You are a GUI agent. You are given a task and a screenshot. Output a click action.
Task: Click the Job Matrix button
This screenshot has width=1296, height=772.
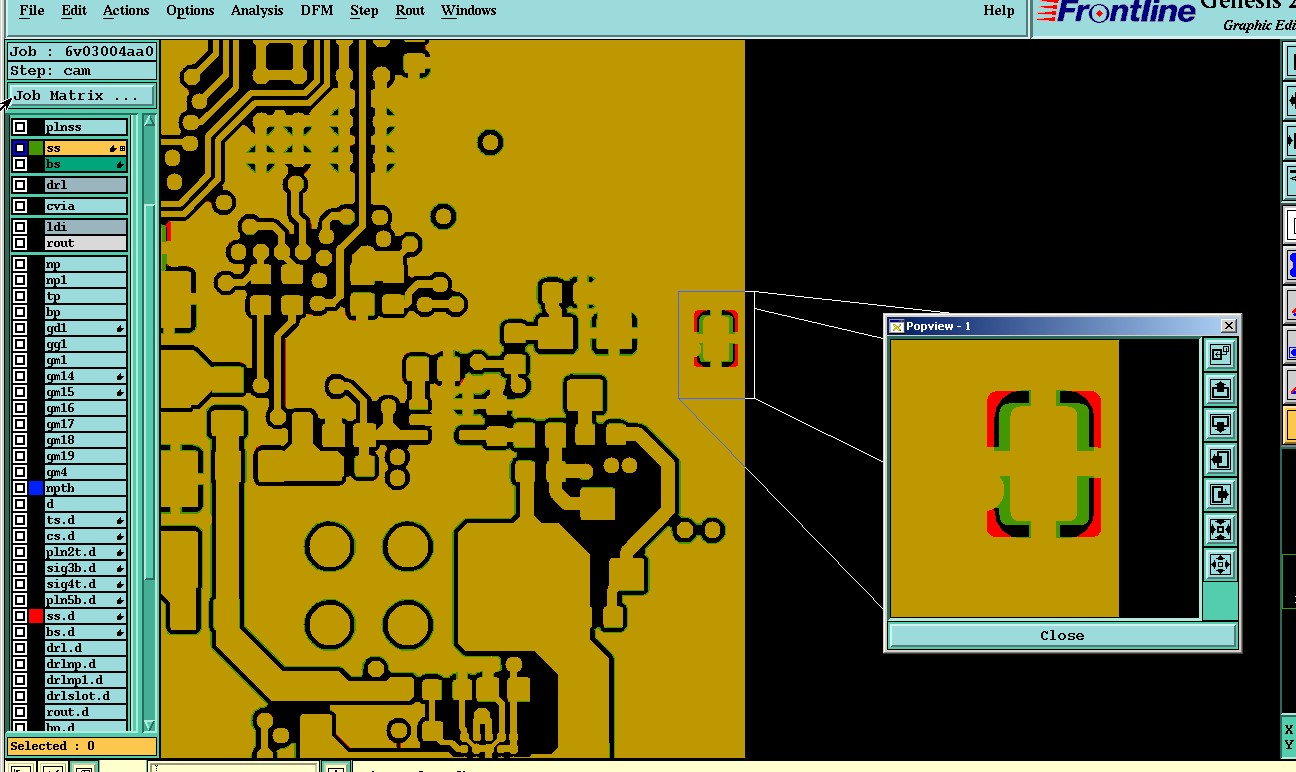coord(82,96)
